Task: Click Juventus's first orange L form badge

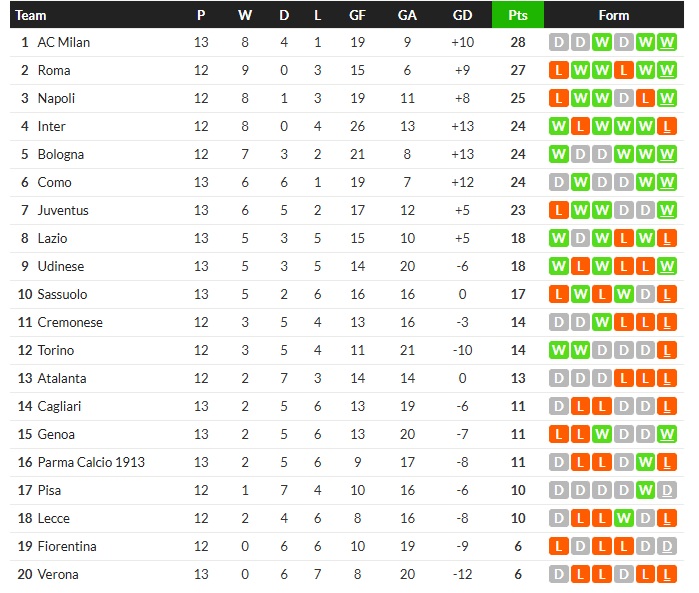Action: point(558,210)
